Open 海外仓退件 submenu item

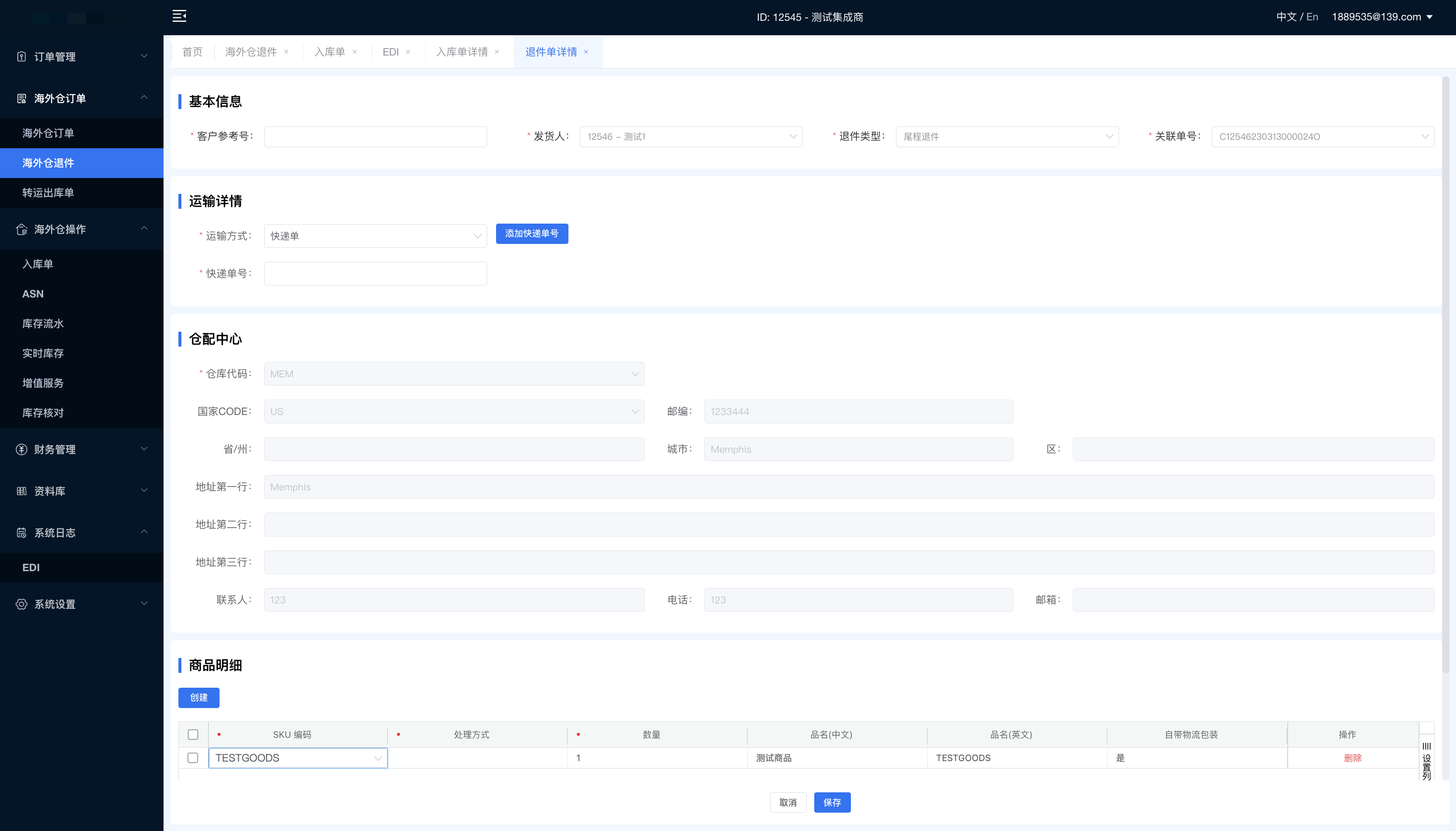pyautogui.click(x=82, y=163)
